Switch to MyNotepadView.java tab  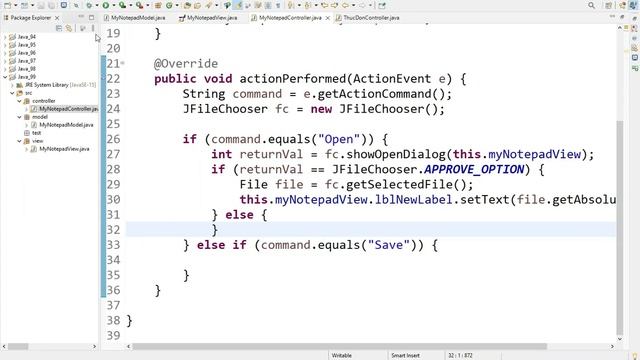pyautogui.click(x=208, y=18)
